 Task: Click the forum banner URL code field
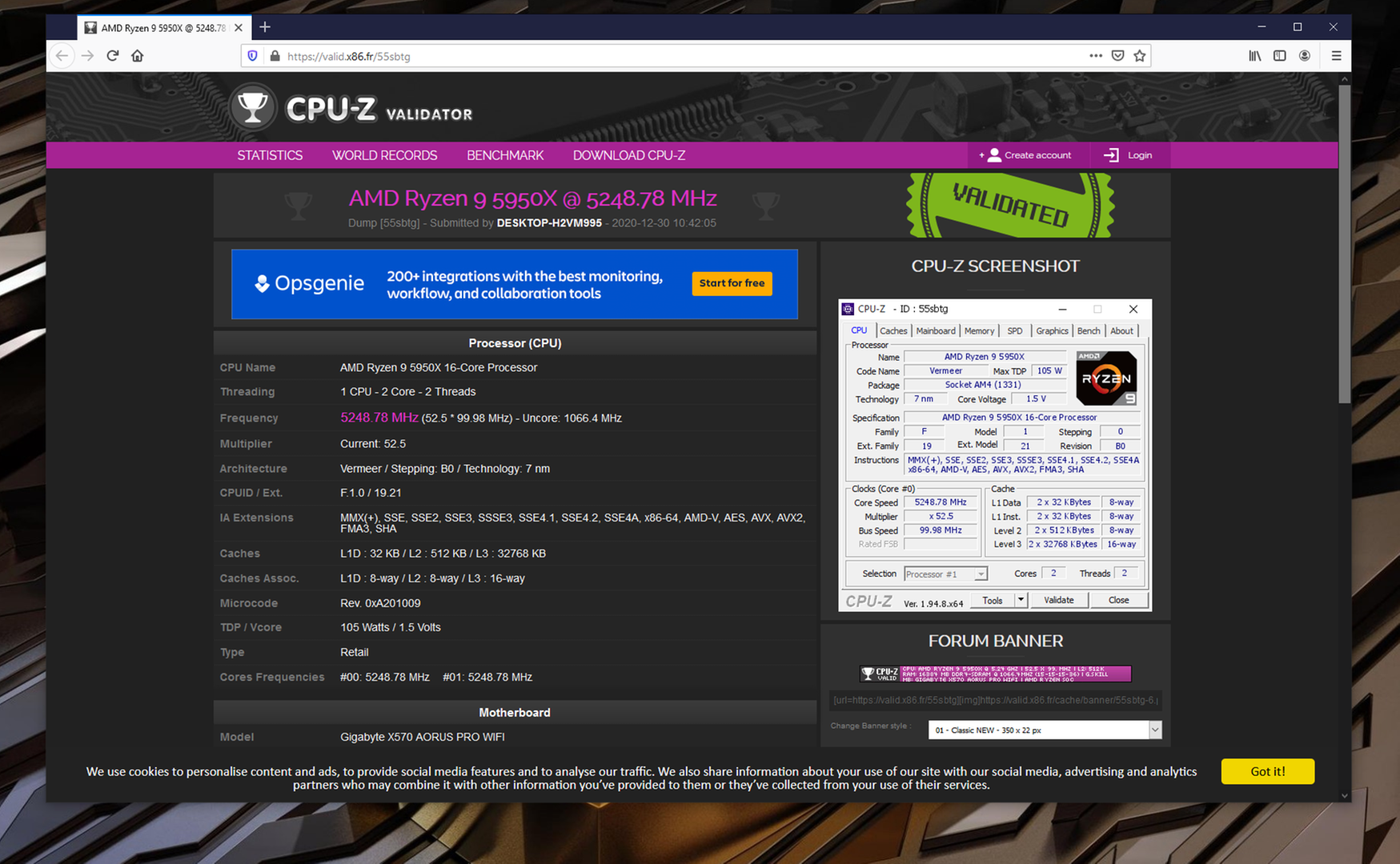click(x=996, y=700)
